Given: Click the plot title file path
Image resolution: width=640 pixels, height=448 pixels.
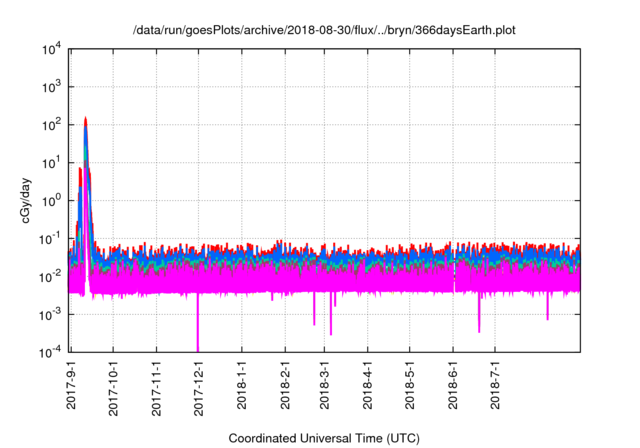Looking at the screenshot, I should pos(325,30).
